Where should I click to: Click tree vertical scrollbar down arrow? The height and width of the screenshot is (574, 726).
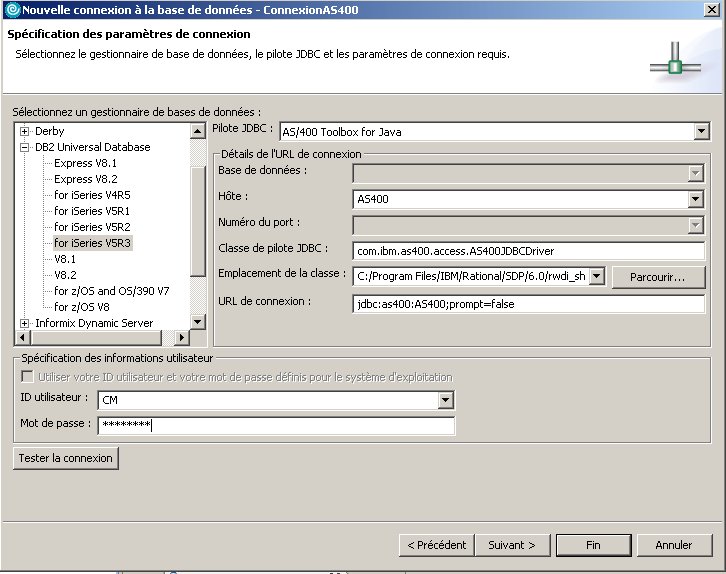point(198,321)
